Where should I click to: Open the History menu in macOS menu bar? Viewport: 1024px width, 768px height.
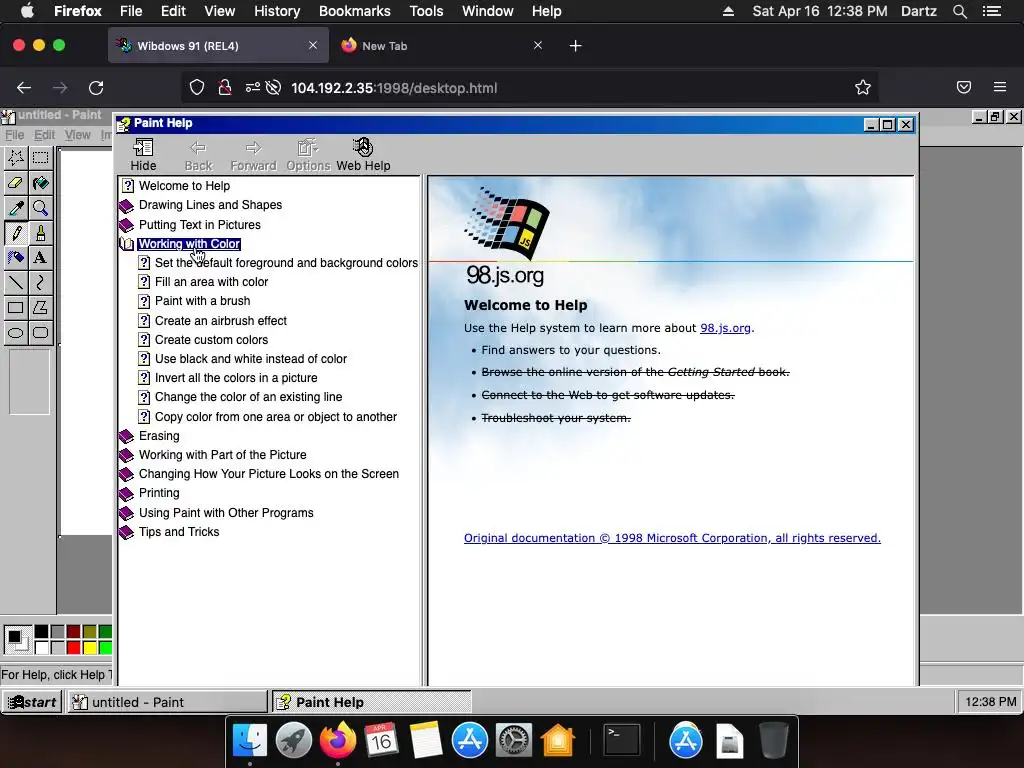point(277,11)
